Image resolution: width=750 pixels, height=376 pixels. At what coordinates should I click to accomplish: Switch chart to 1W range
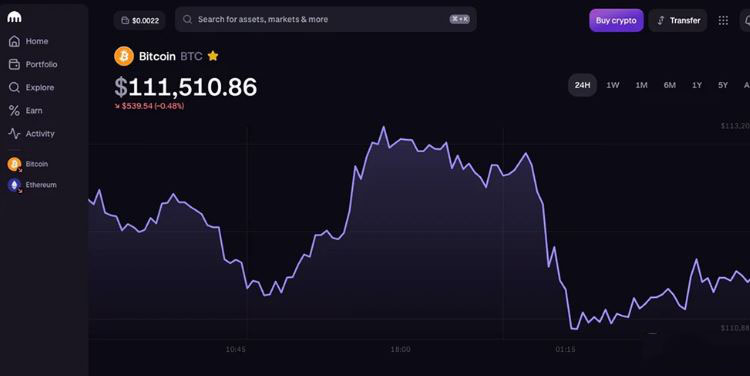click(x=613, y=85)
